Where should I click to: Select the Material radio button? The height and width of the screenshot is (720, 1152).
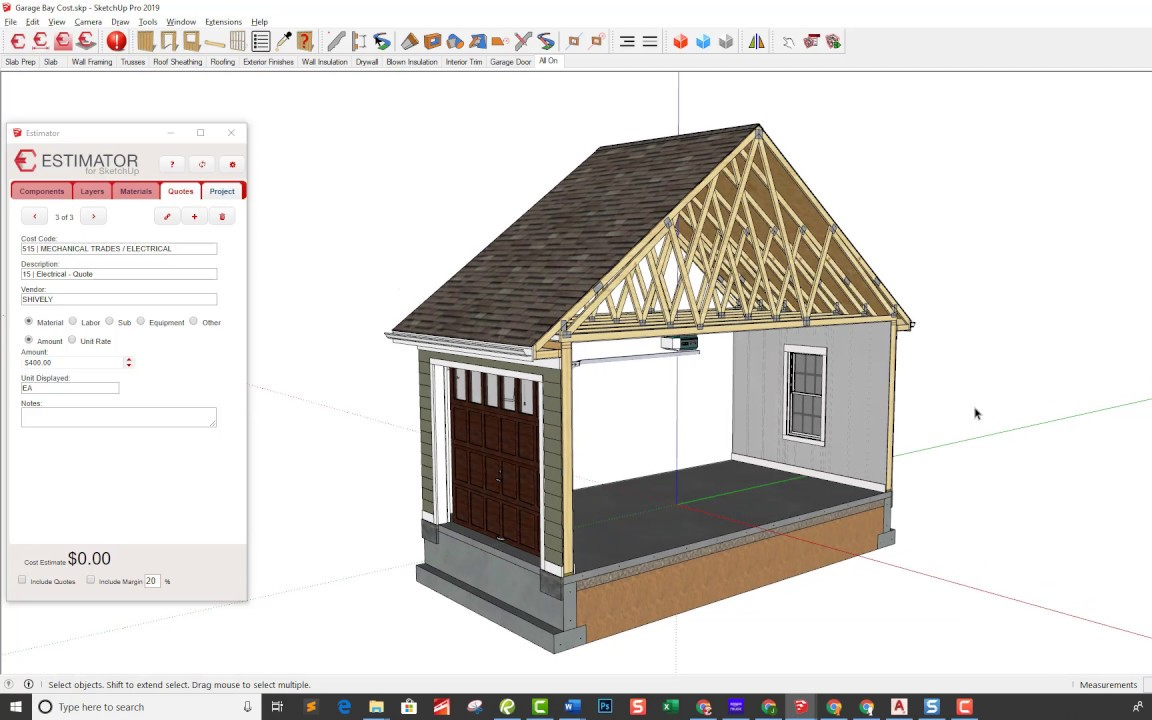29,322
